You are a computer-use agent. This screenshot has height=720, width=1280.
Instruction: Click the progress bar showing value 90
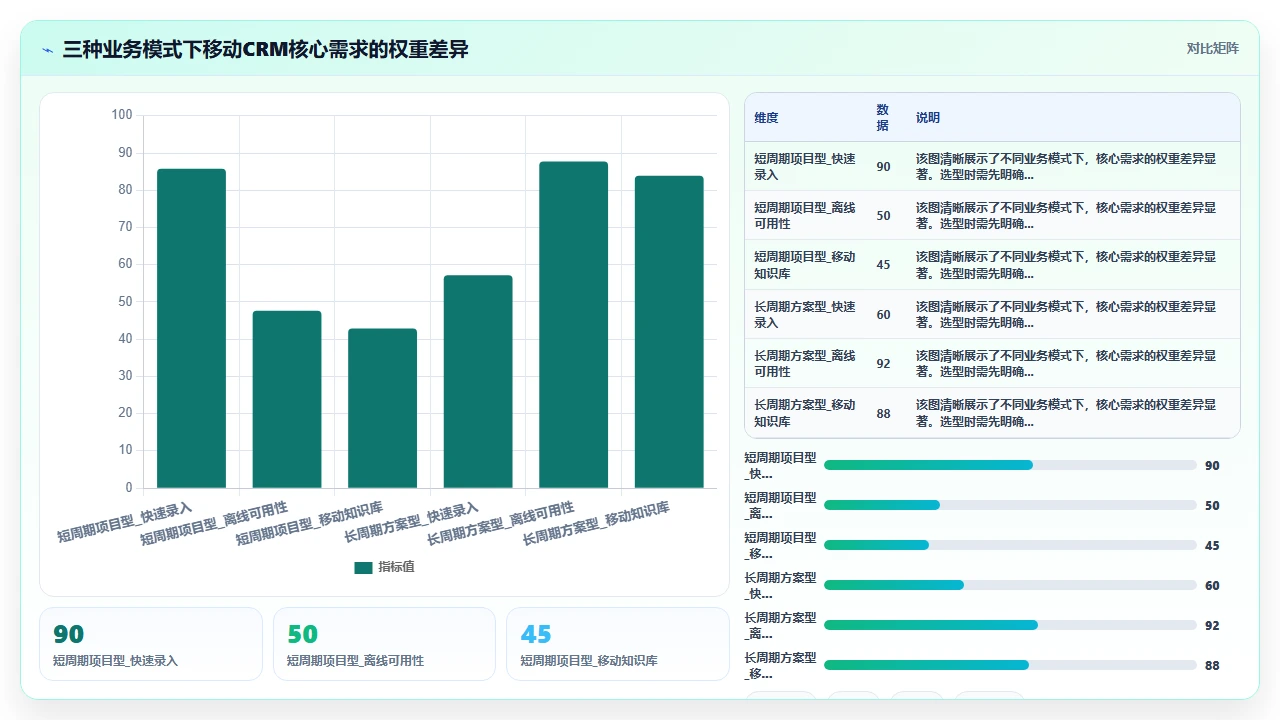[1010, 465]
